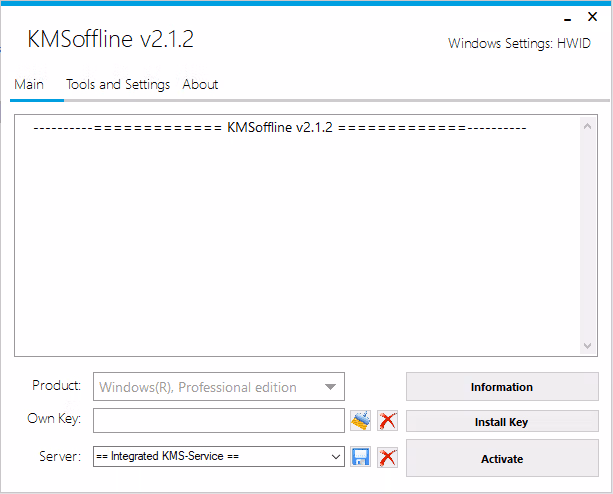Open the About tab
613x494 pixels.
200,84
